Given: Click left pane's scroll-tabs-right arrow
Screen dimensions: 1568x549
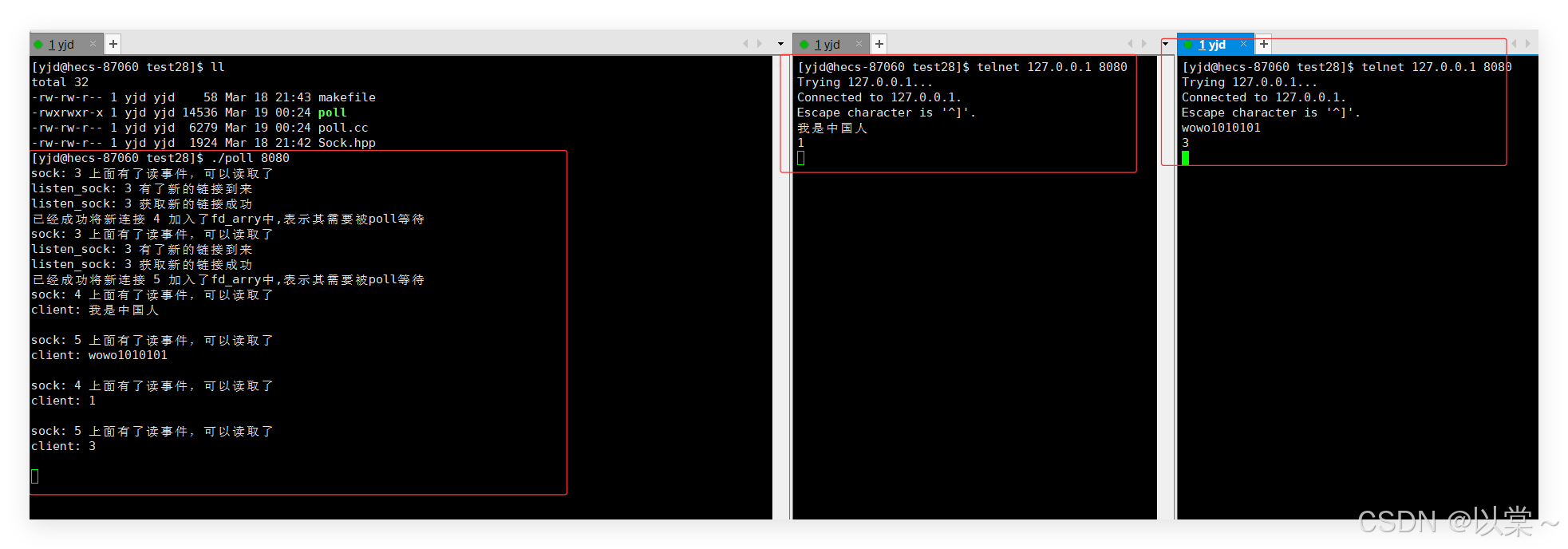Looking at the screenshot, I should (x=759, y=44).
